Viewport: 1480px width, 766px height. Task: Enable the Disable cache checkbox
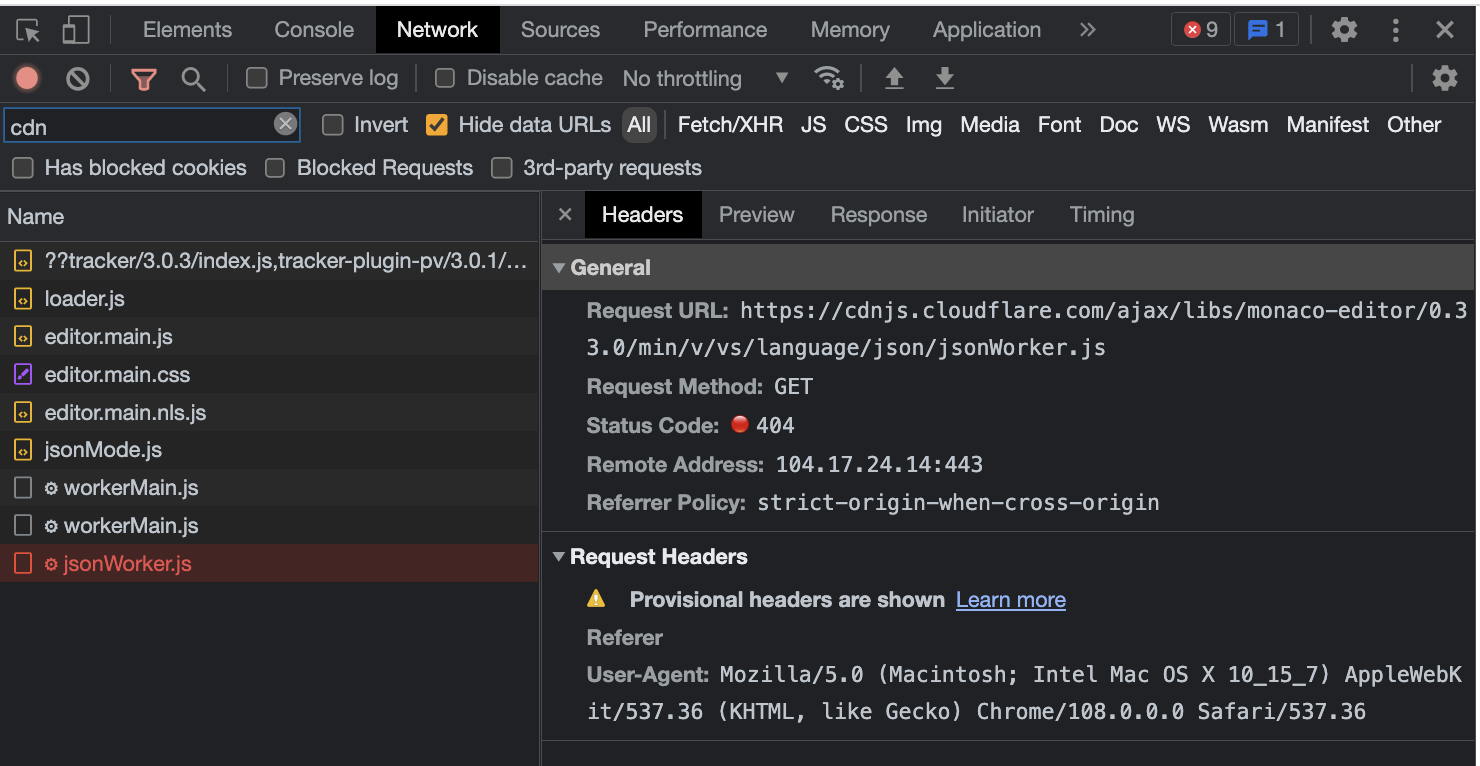click(x=444, y=77)
